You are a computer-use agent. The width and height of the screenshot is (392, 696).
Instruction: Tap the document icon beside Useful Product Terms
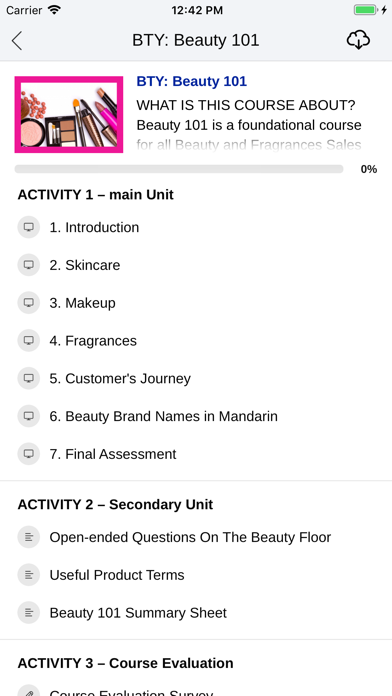pyautogui.click(x=29, y=575)
